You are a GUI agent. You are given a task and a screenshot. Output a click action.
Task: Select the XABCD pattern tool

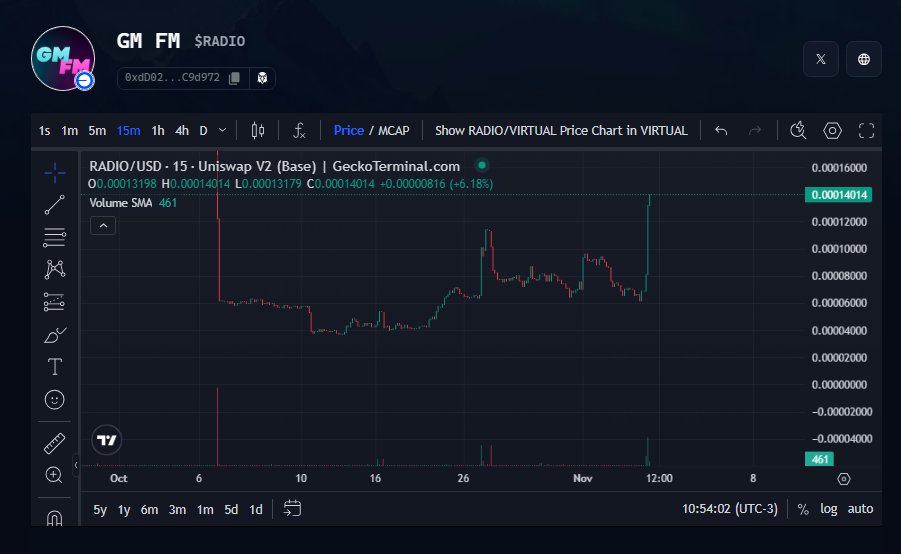point(55,269)
